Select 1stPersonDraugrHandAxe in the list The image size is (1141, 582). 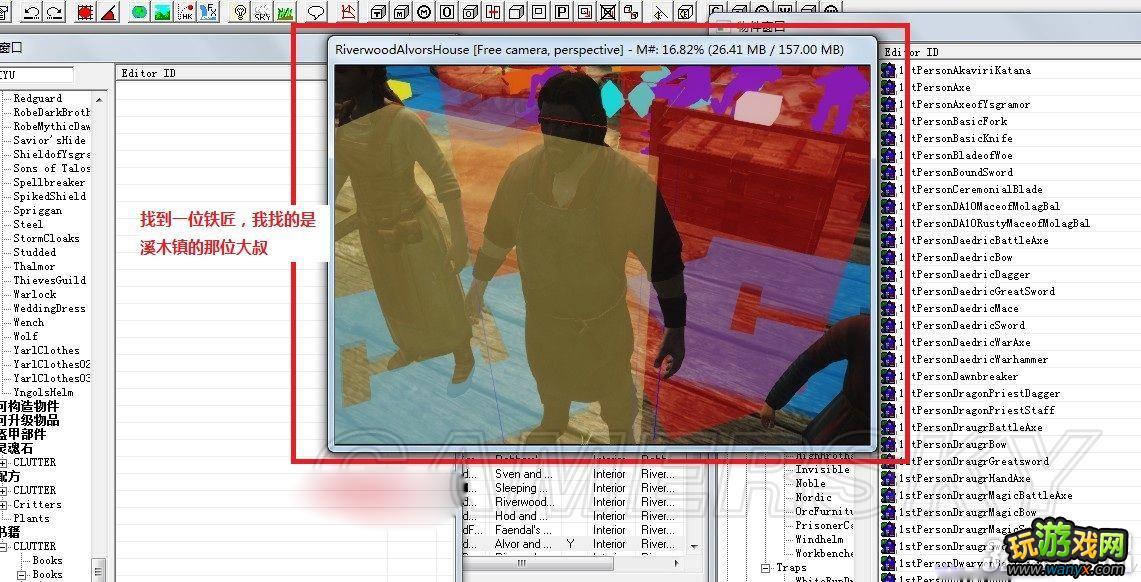[964, 479]
